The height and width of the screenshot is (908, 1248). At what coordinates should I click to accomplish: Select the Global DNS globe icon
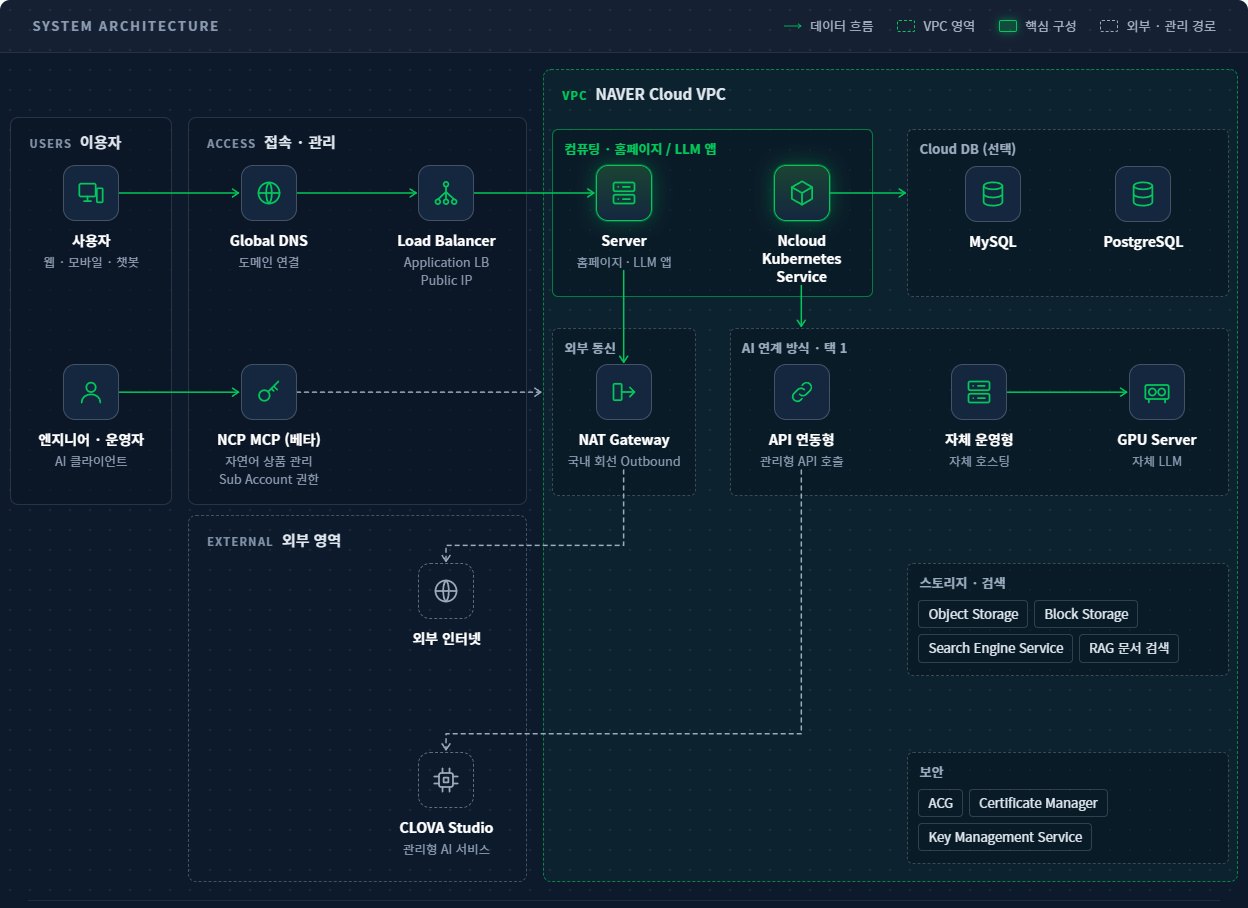(x=269, y=193)
